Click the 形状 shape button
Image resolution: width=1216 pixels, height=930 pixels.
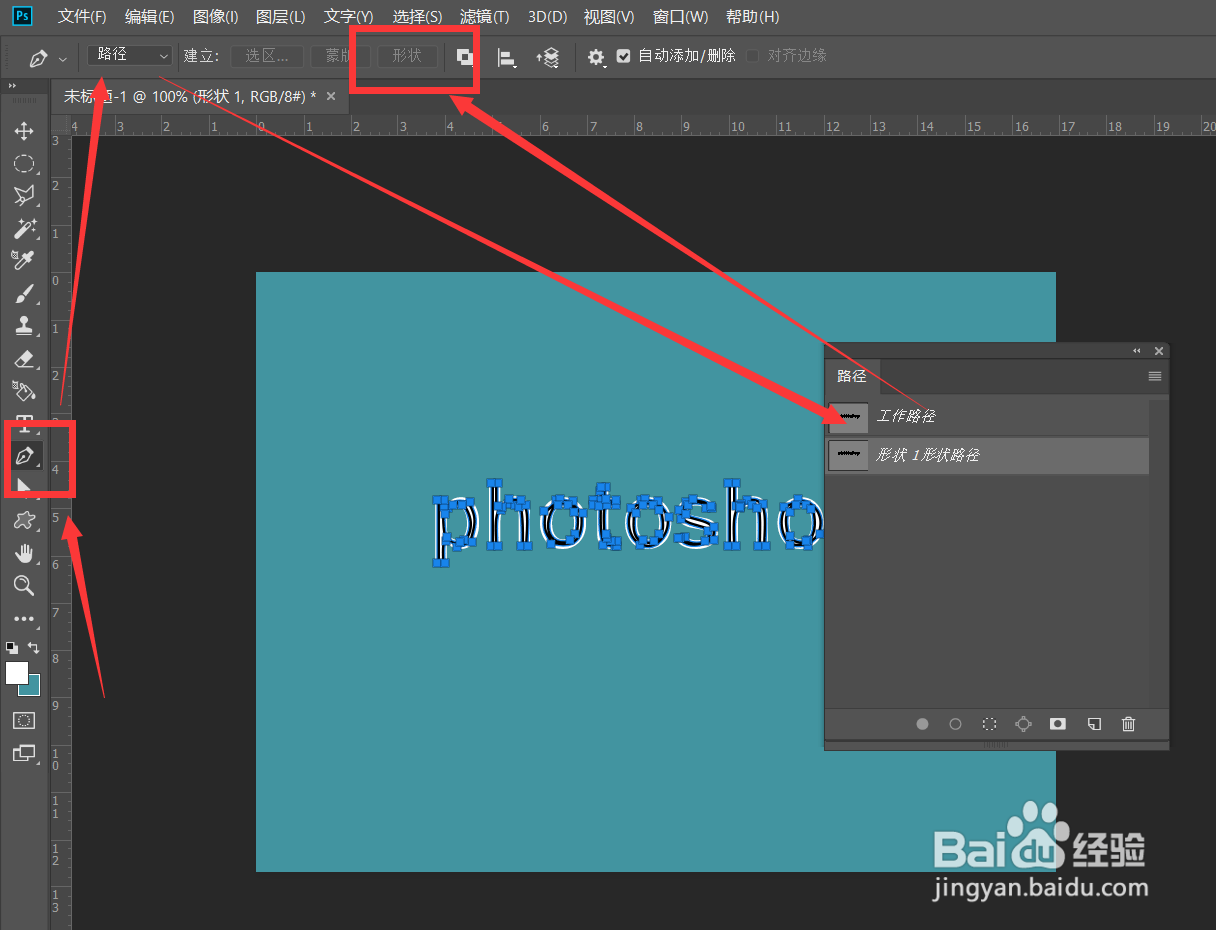407,56
